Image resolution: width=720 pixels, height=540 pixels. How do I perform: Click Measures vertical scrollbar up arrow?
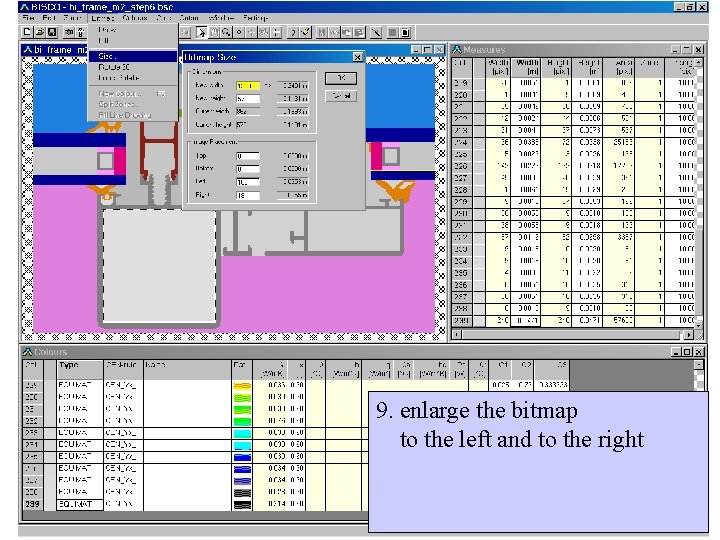[x=698, y=62]
